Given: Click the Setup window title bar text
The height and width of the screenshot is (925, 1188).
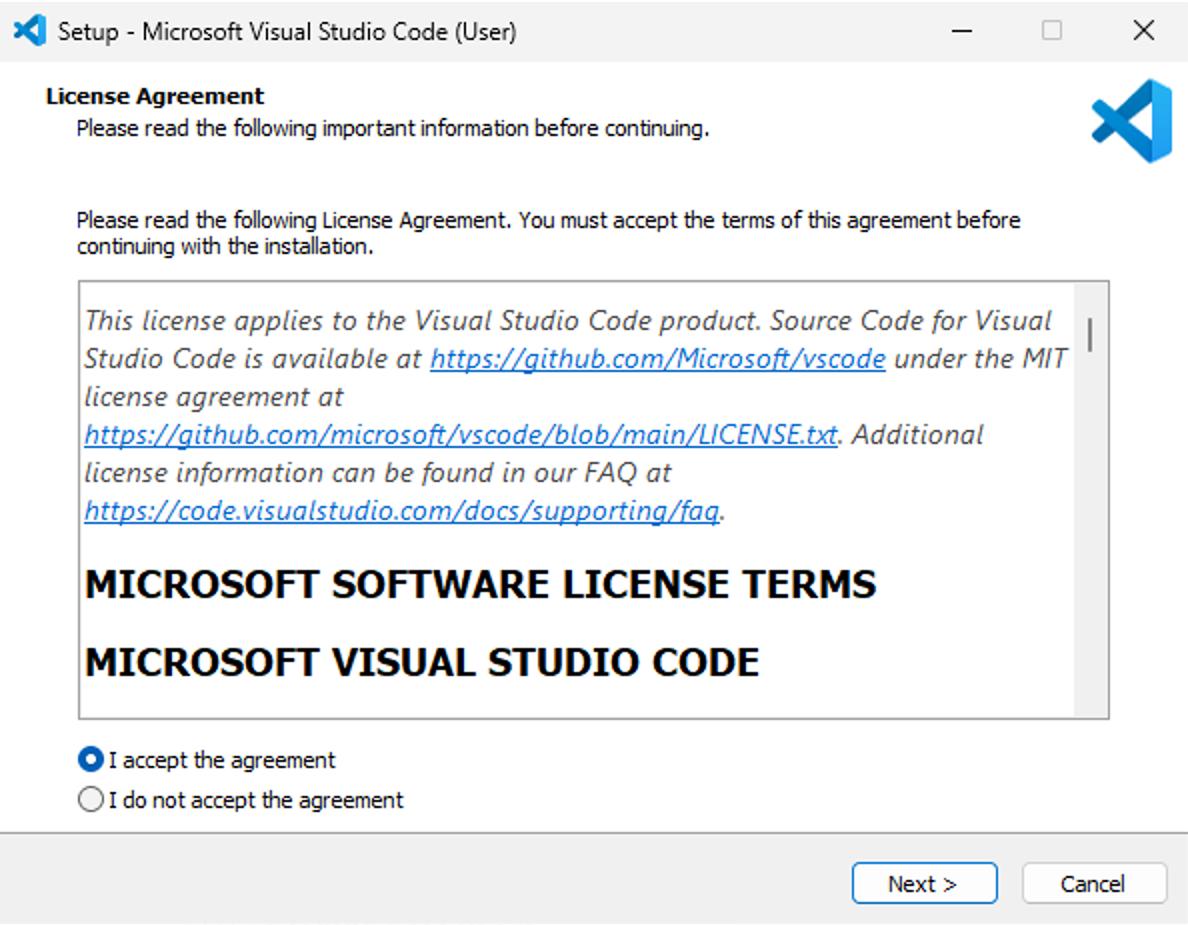Looking at the screenshot, I should (x=287, y=31).
